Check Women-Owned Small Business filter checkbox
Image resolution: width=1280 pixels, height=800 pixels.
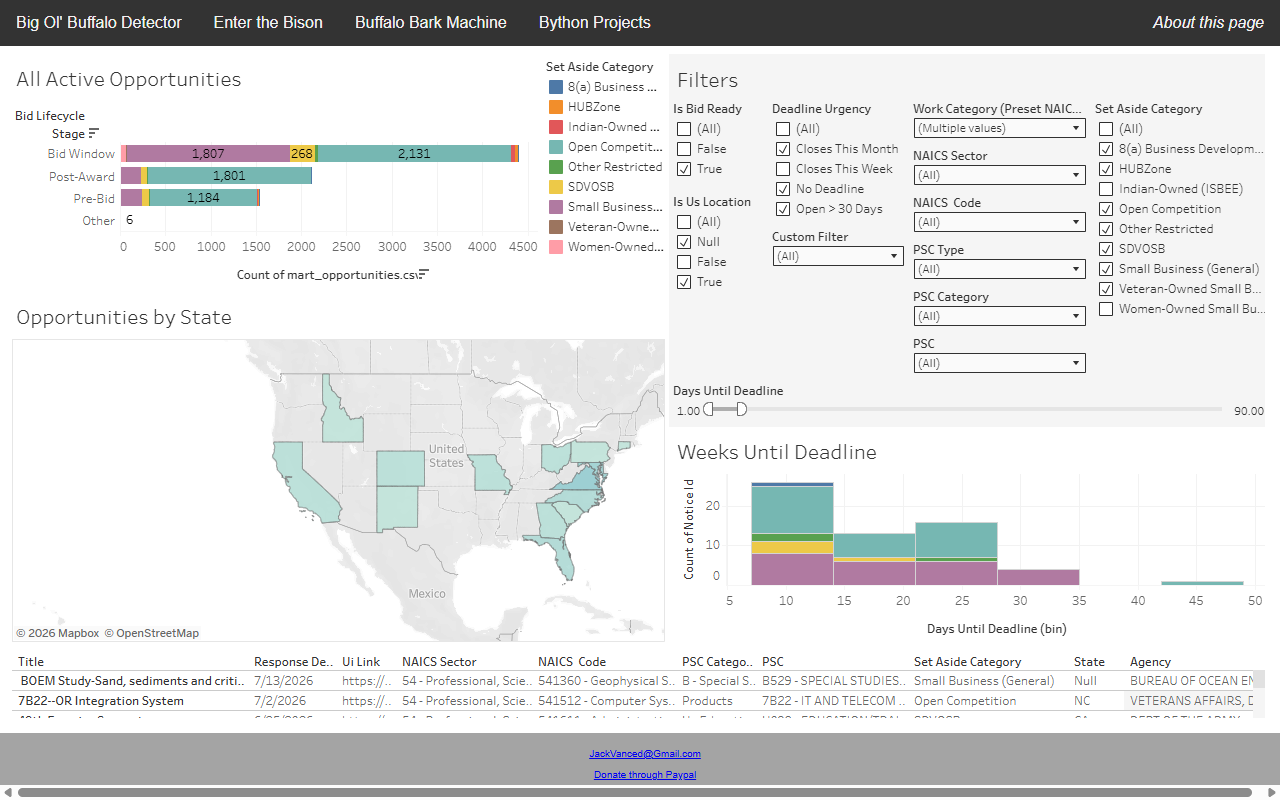click(1106, 309)
